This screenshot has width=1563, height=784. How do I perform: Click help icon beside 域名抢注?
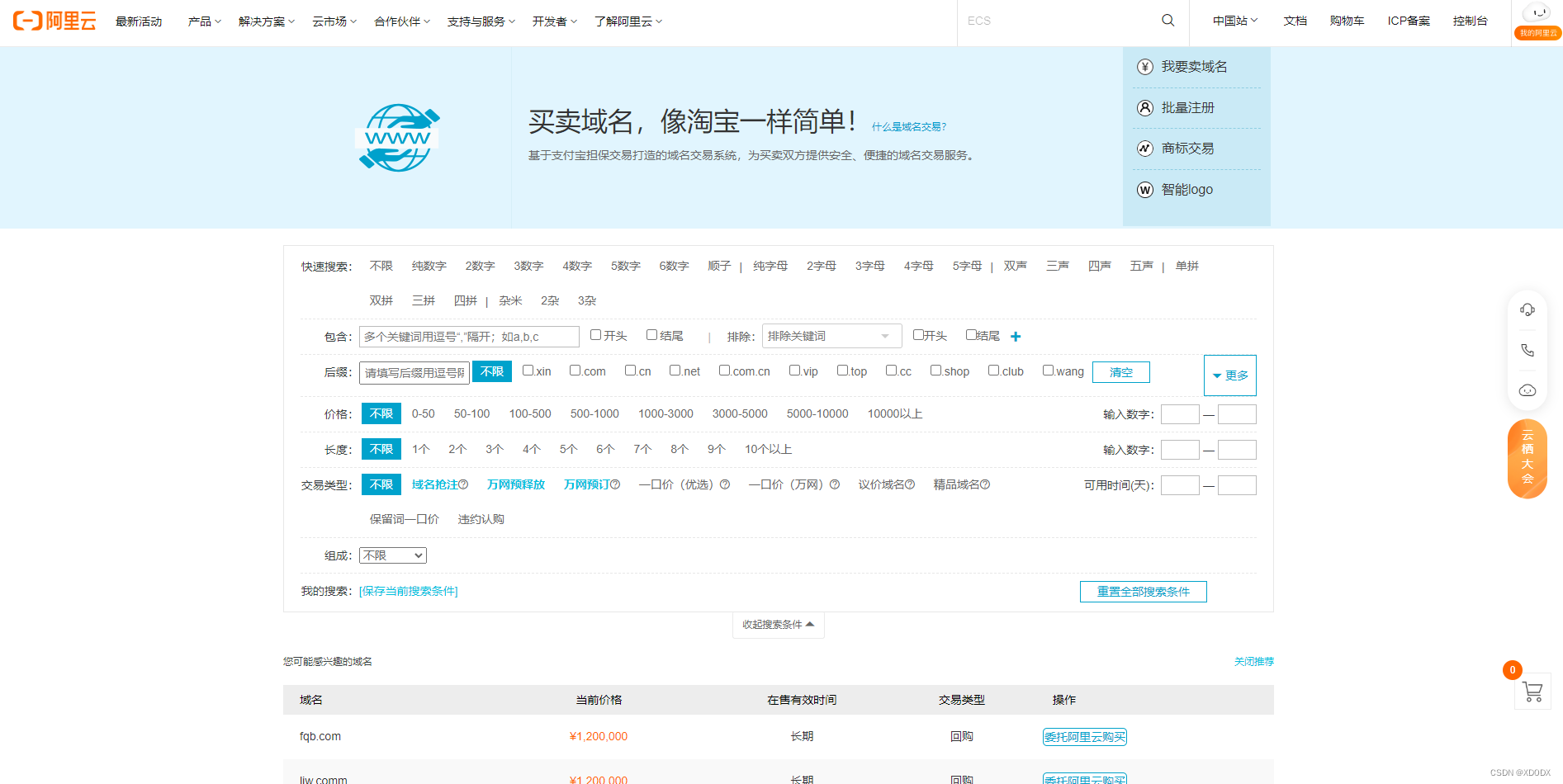(463, 485)
